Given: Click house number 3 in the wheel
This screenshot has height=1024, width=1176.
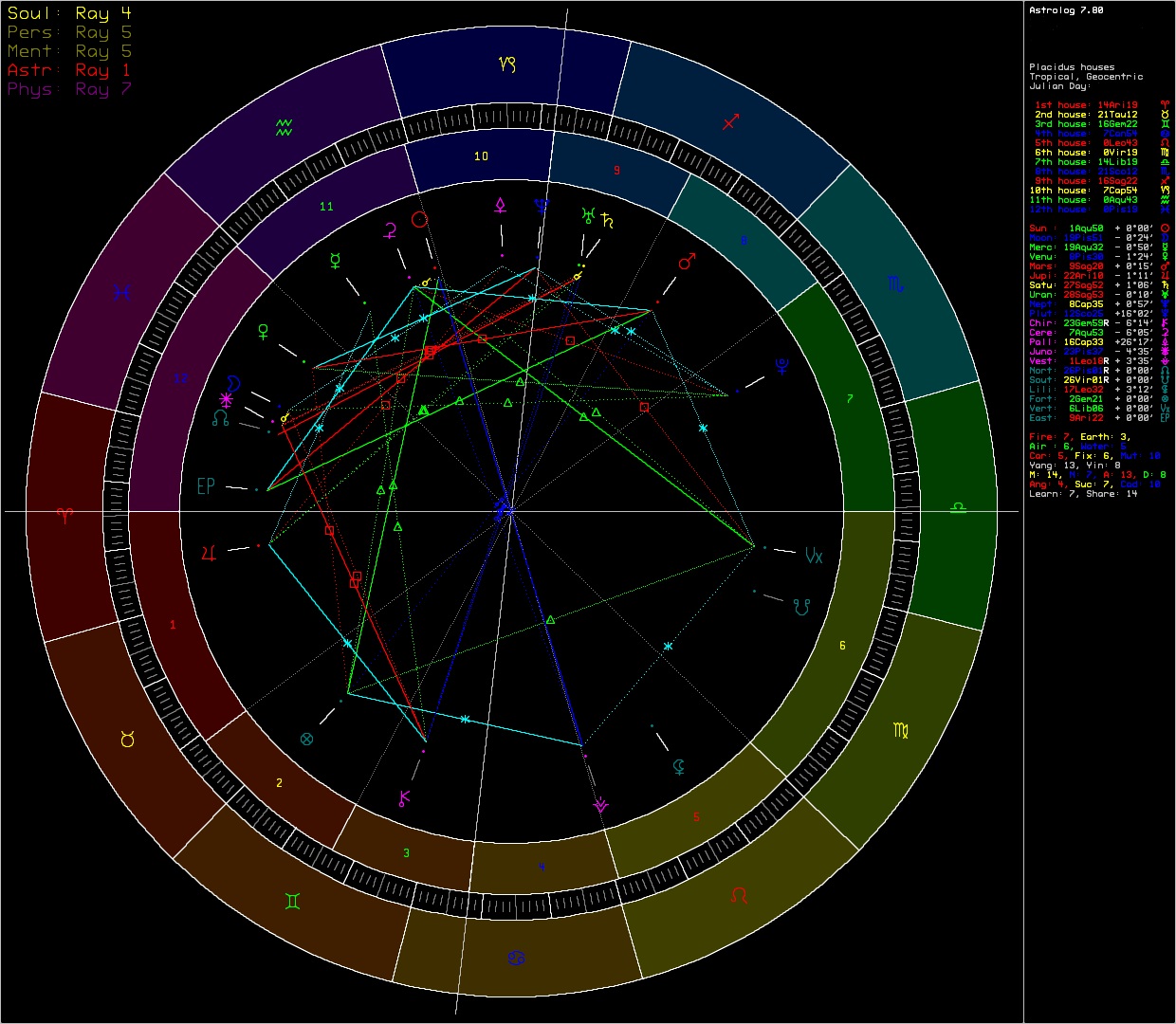Looking at the screenshot, I should coord(406,853).
